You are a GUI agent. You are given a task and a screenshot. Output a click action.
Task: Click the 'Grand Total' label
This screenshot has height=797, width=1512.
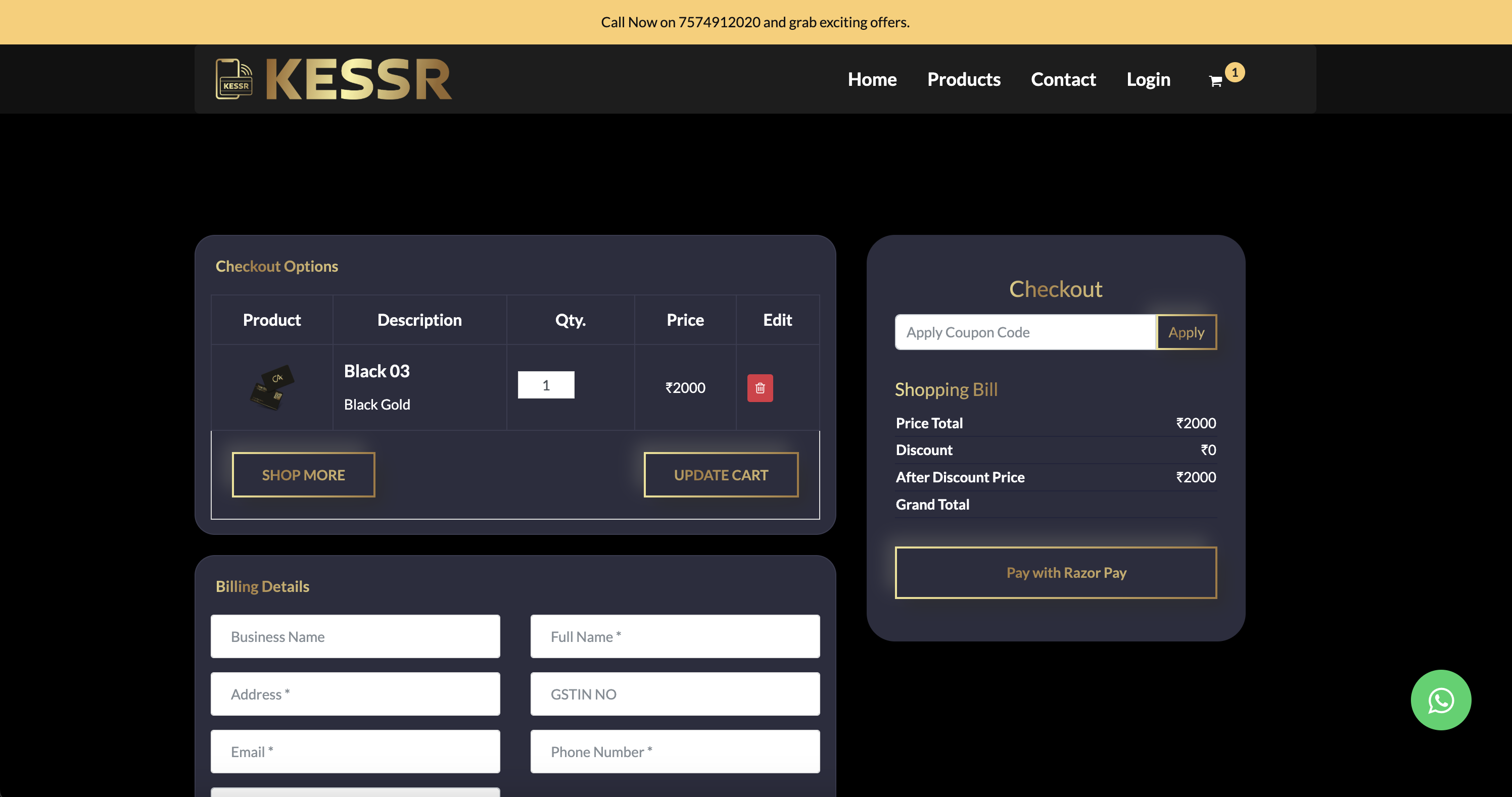pos(932,505)
